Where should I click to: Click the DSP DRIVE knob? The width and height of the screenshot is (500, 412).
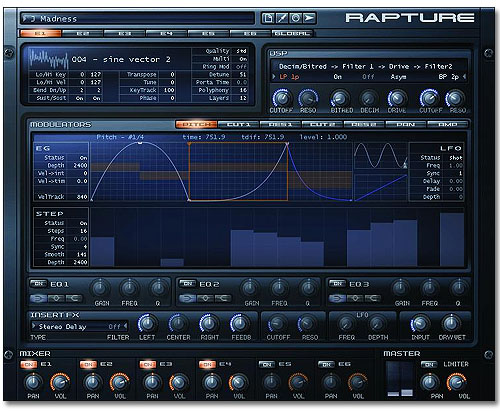(x=397, y=98)
